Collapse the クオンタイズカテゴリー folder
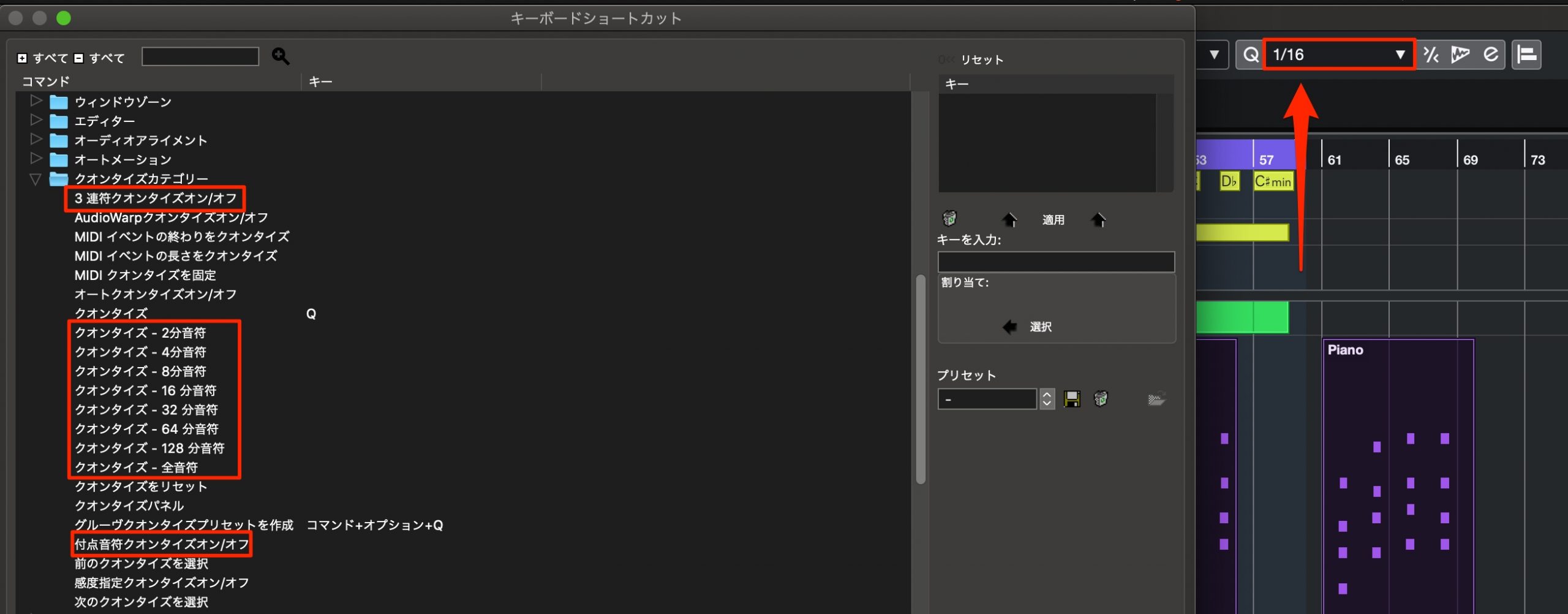Image resolution: width=1568 pixels, height=614 pixels. (36, 179)
